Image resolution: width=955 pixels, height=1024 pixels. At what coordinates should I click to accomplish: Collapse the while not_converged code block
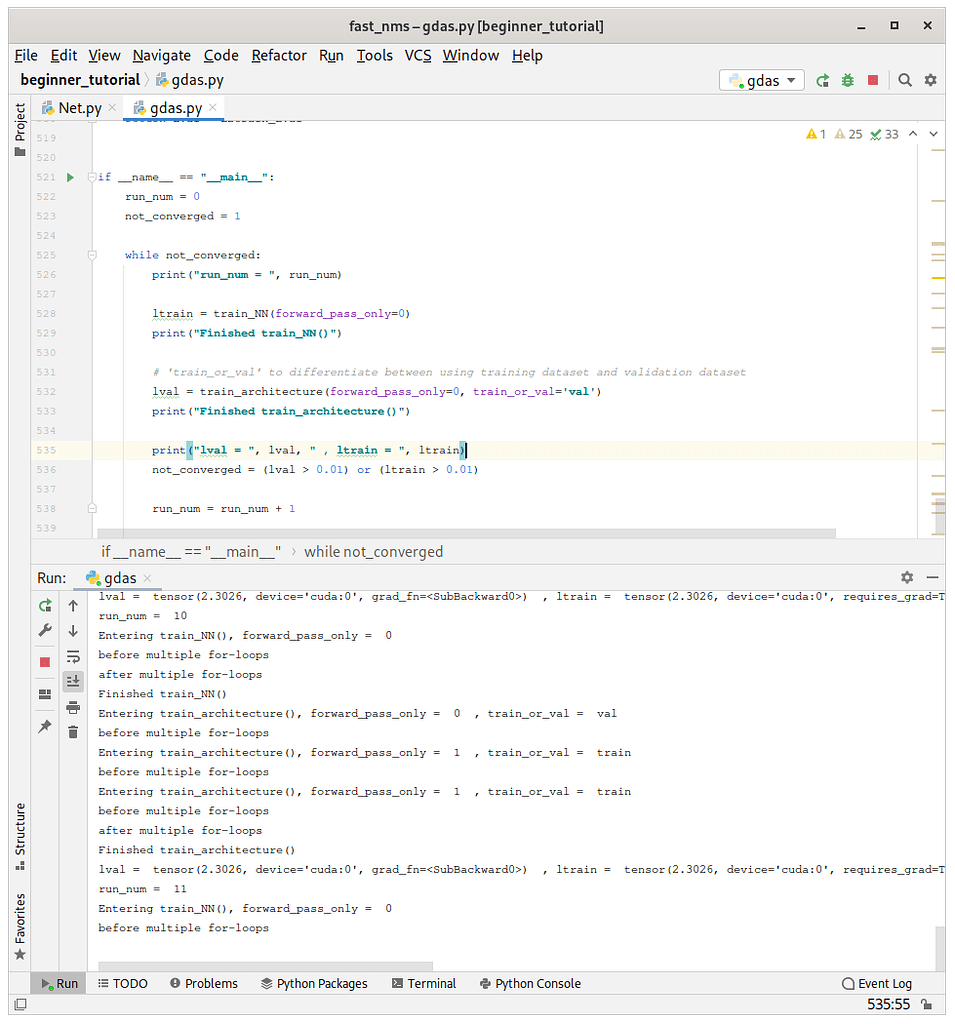click(92, 255)
